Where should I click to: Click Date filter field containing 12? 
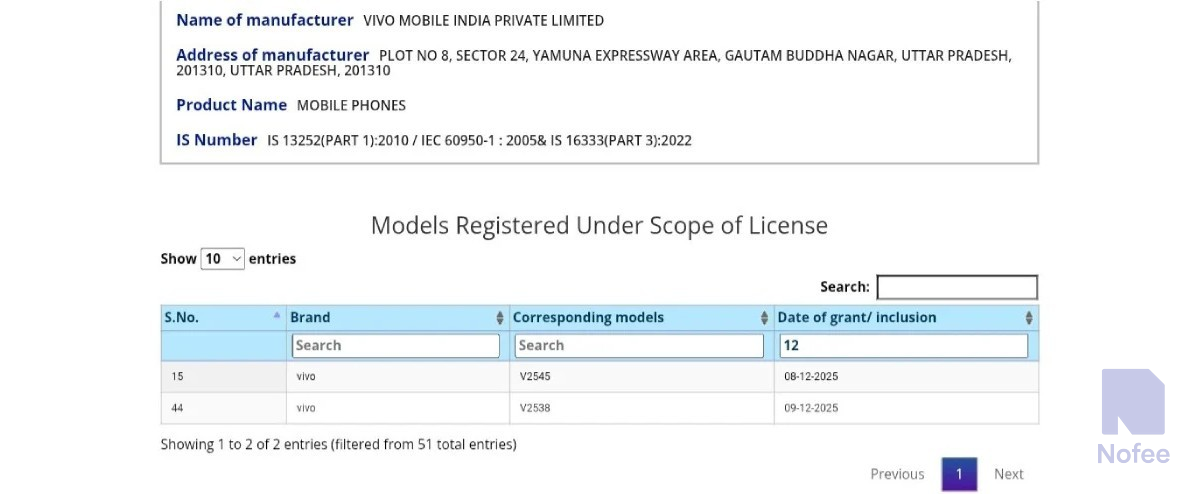coord(902,345)
